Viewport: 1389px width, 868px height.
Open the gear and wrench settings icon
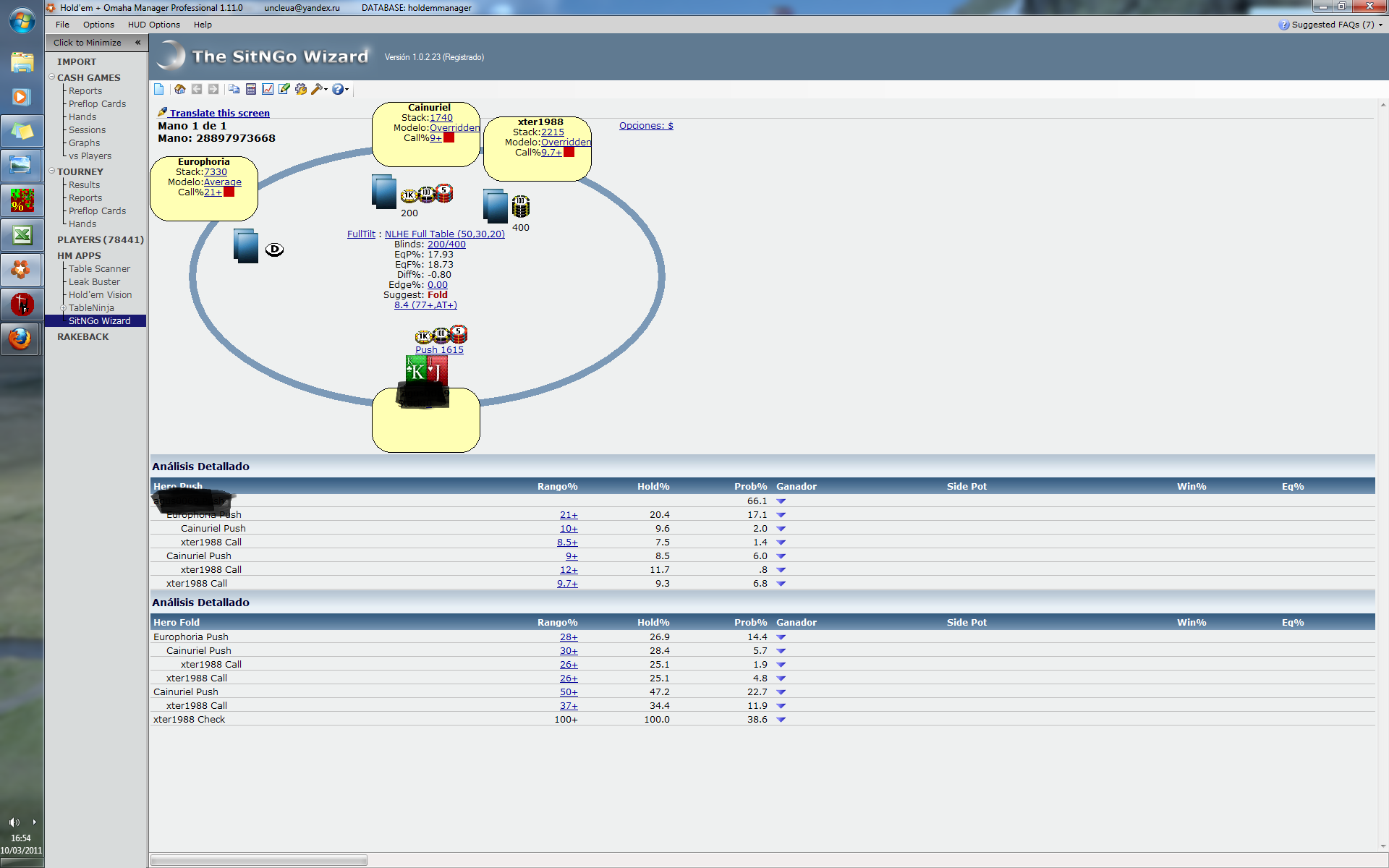(x=301, y=89)
